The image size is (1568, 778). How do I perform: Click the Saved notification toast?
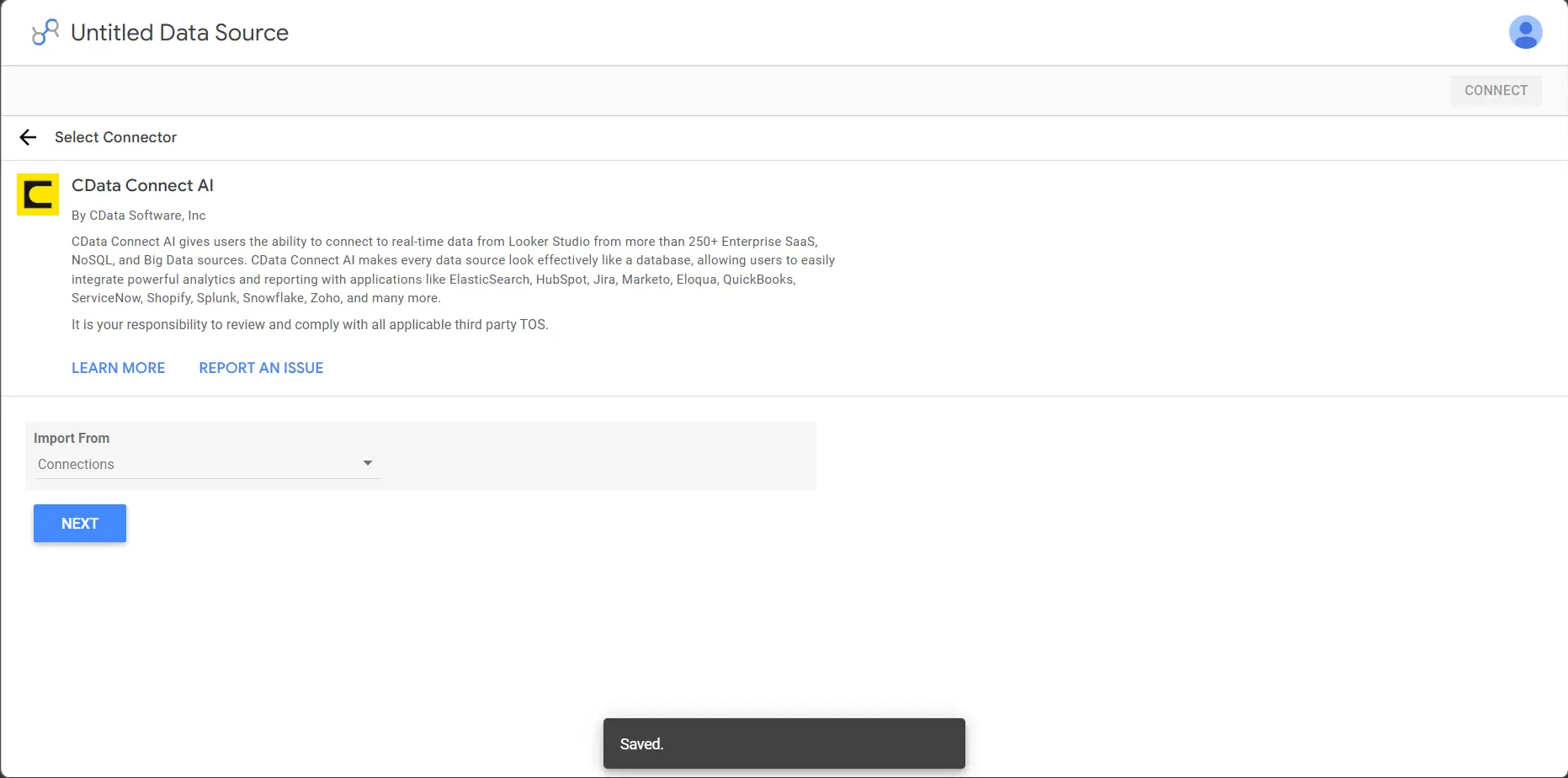click(784, 743)
